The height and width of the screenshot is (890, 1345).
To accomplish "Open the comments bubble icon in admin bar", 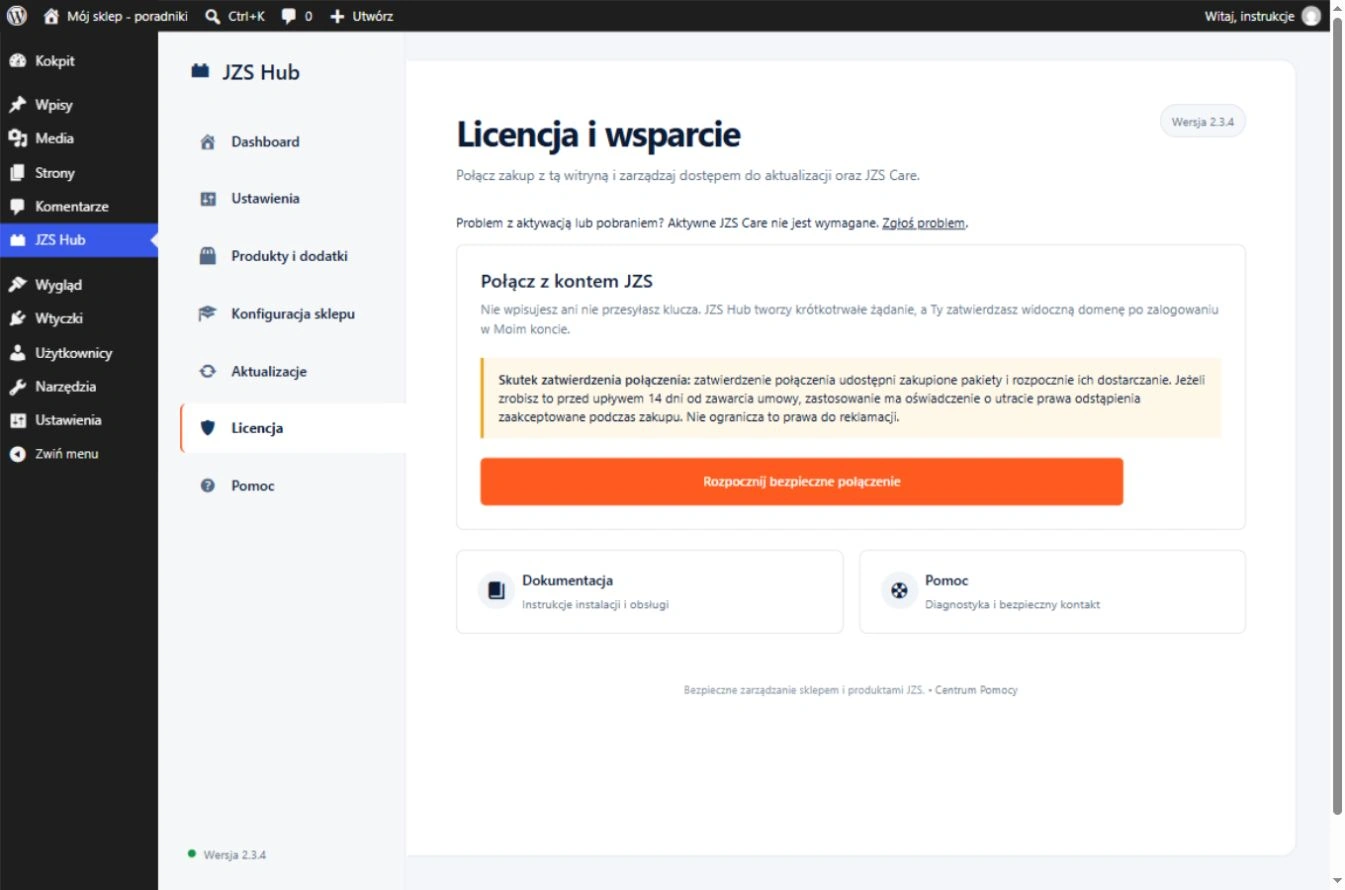I will coord(288,16).
